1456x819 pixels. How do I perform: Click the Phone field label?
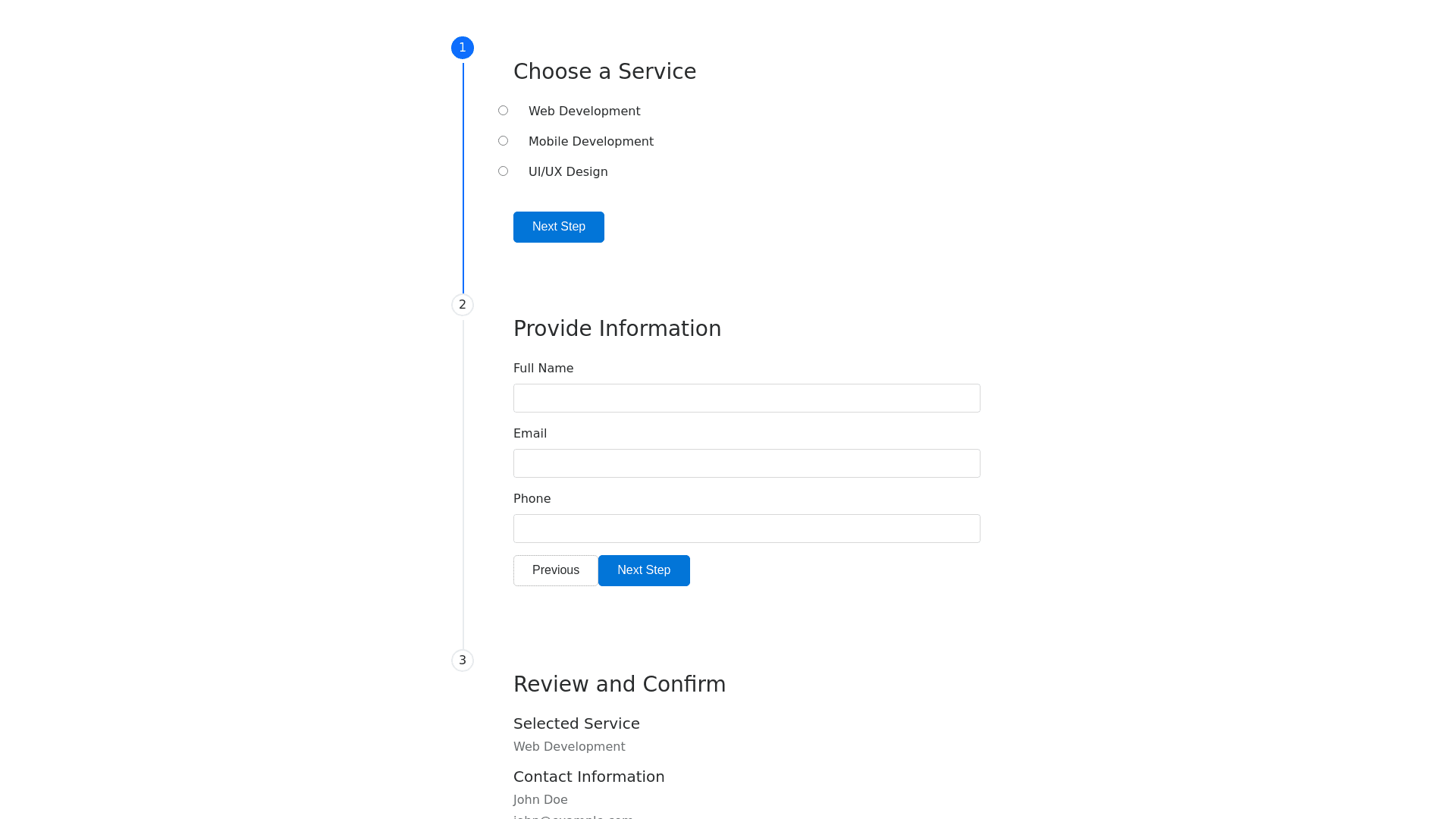coord(532,499)
